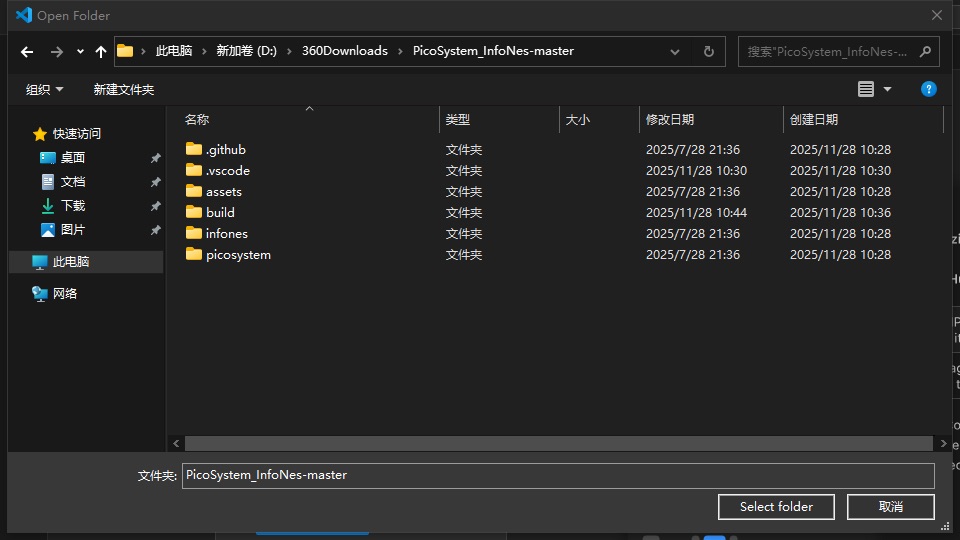The width and height of the screenshot is (960, 540).
Task: Click the .github folder icon
Action: pos(193,149)
